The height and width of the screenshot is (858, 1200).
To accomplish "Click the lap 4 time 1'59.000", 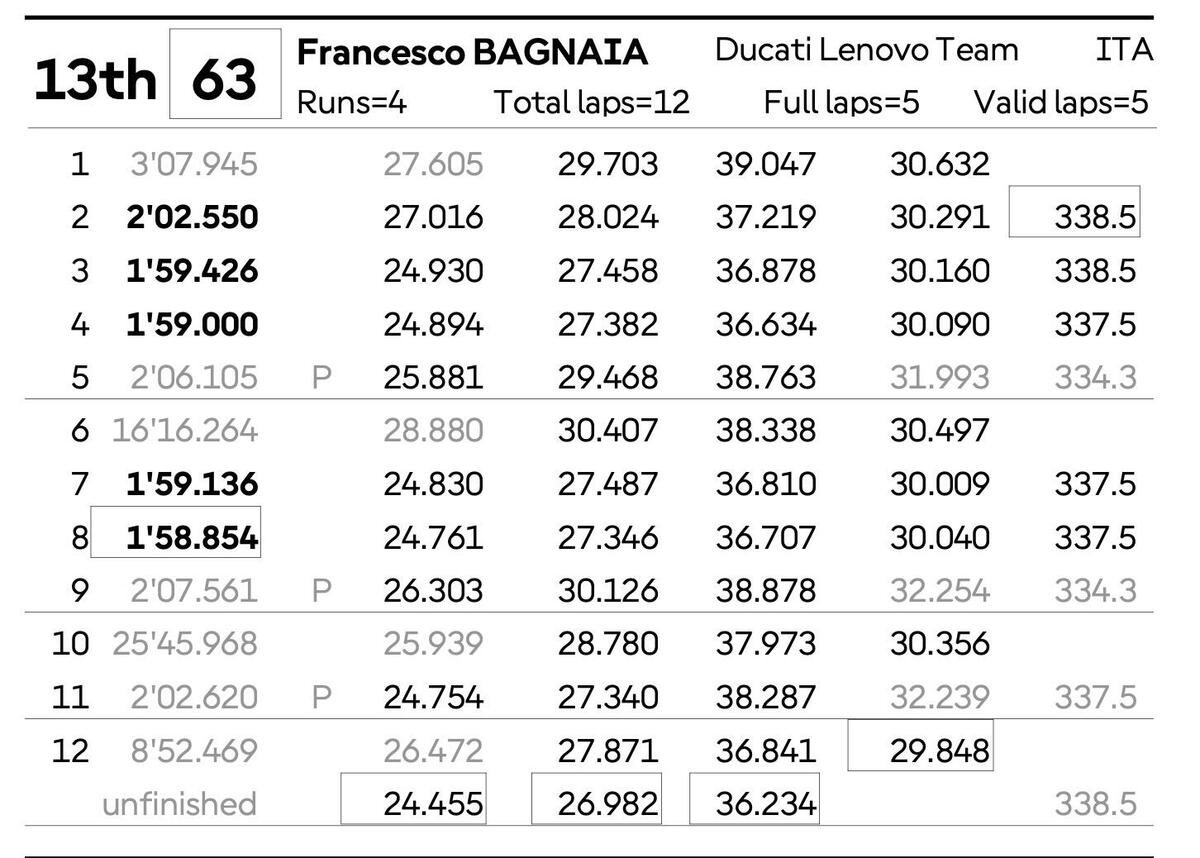I will point(192,325).
